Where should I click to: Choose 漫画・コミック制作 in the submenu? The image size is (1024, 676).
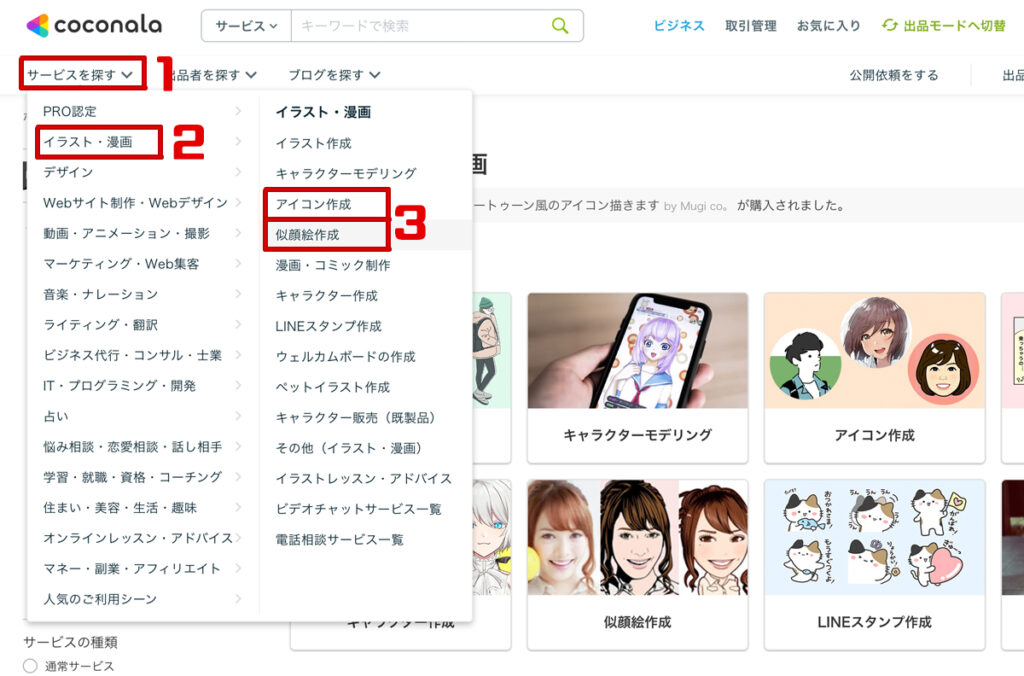pyautogui.click(x=332, y=265)
